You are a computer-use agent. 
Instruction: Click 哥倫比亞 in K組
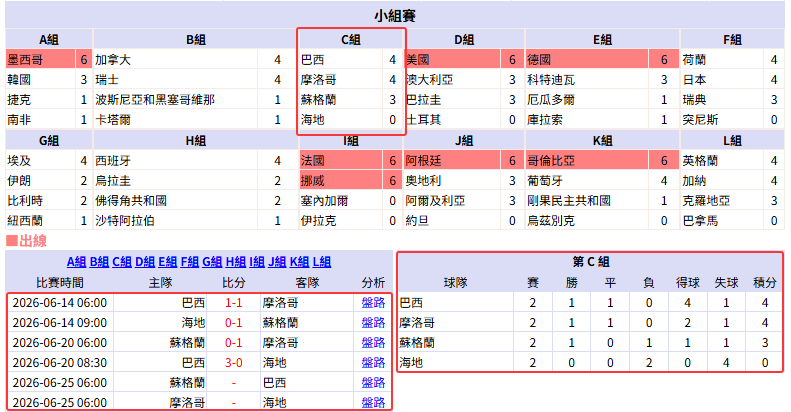click(551, 161)
